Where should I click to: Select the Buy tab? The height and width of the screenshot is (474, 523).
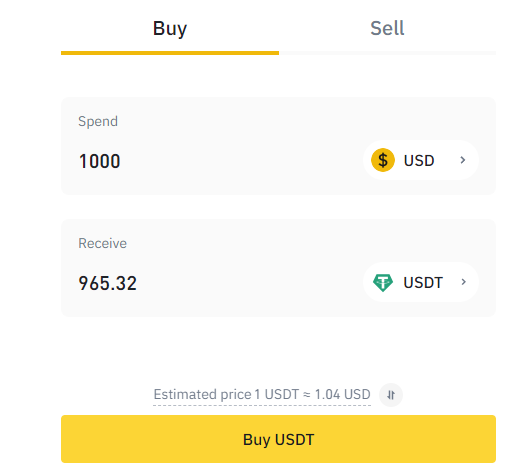(170, 28)
